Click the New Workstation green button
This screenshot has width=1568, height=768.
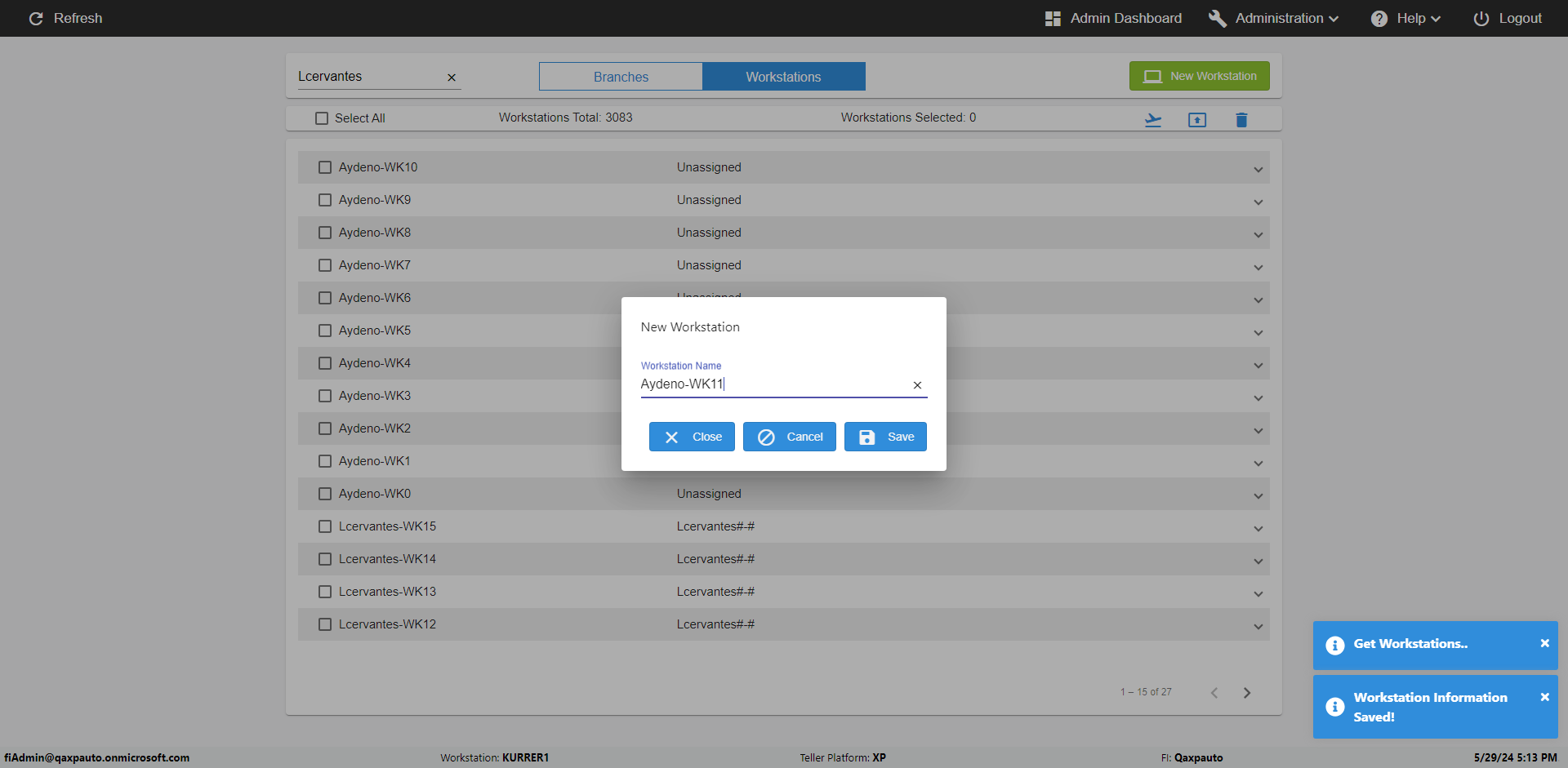click(1199, 76)
